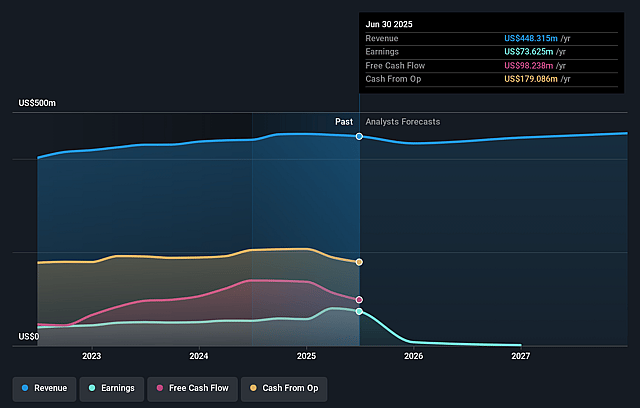The image size is (640, 408).
Task: Click the 2024 x-axis label
Action: click(x=199, y=356)
